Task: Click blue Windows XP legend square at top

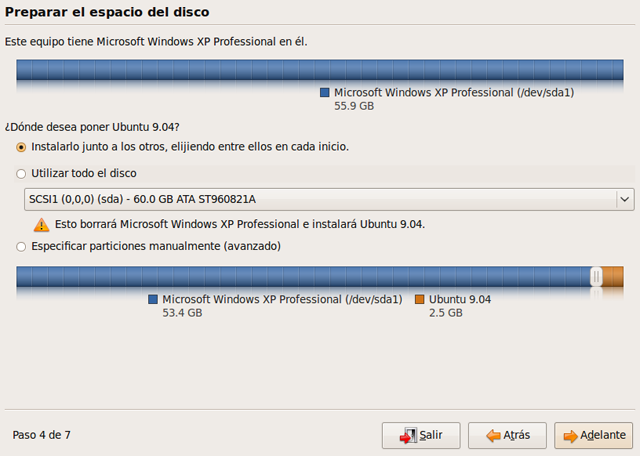Action: (324, 92)
